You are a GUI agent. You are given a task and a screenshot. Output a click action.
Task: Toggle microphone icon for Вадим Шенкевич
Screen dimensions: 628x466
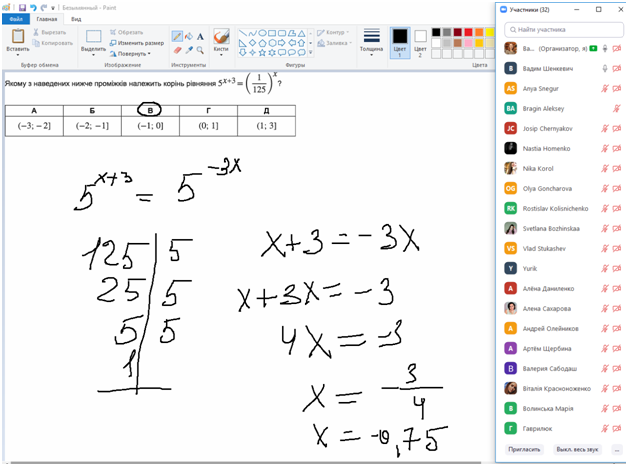(x=605, y=68)
